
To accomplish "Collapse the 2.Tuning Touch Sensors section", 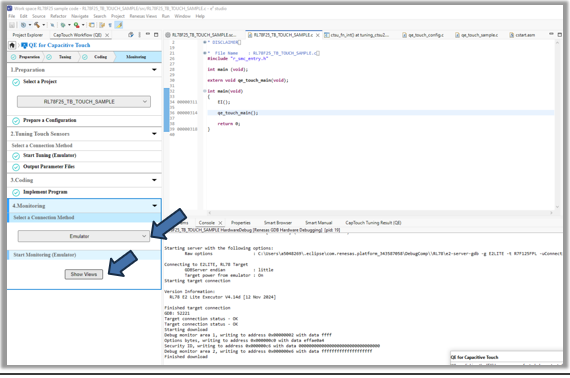I will point(154,134).
